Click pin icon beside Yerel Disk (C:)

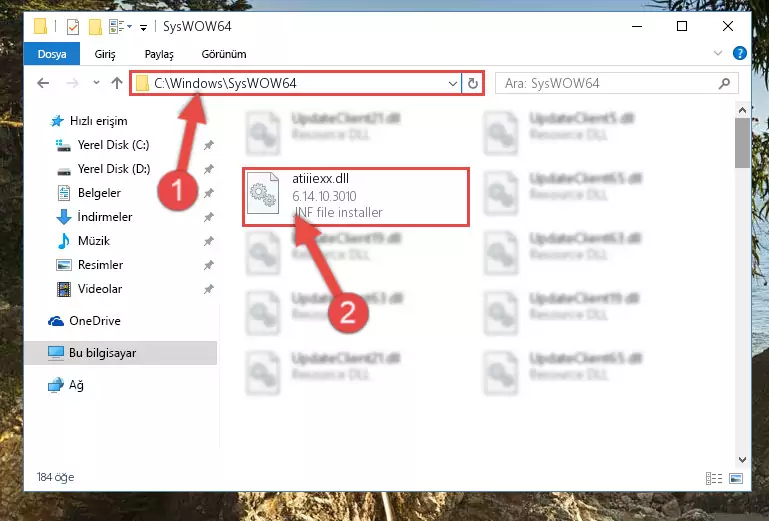[208, 145]
